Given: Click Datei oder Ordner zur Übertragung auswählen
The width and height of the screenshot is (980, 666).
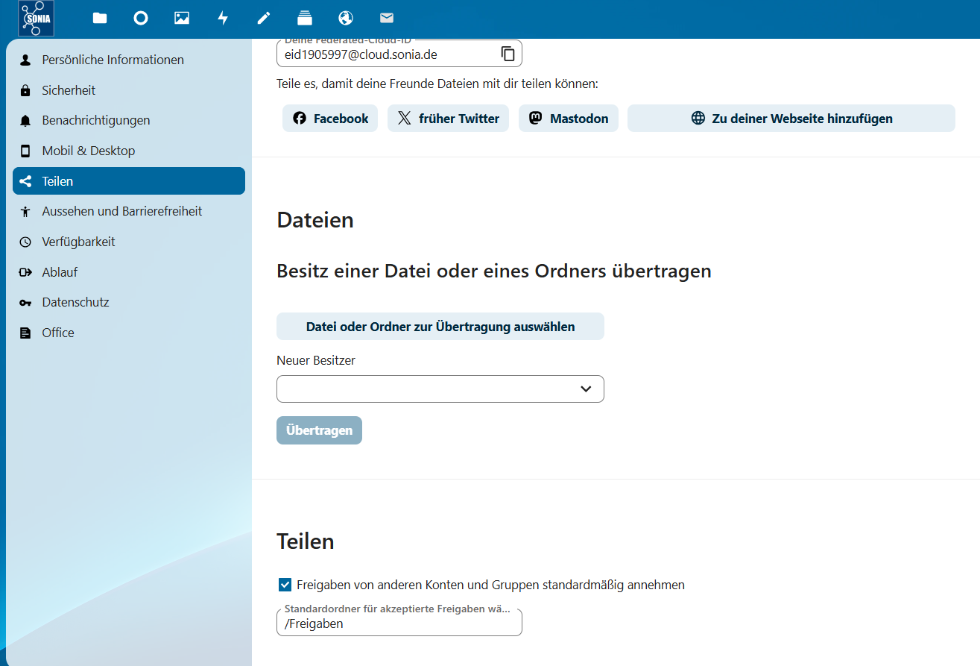Looking at the screenshot, I should (440, 326).
